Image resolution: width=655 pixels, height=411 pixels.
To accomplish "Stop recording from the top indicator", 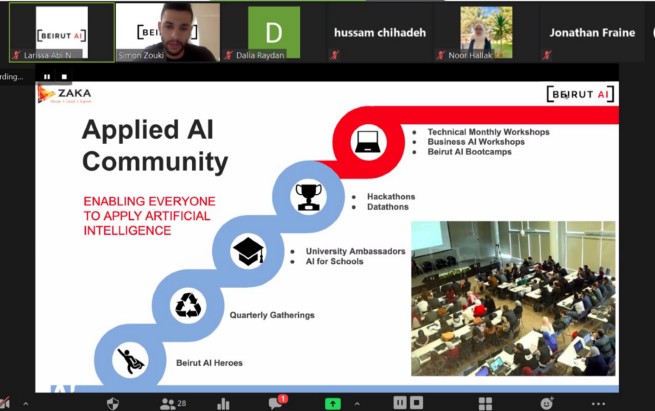I will [x=64, y=76].
